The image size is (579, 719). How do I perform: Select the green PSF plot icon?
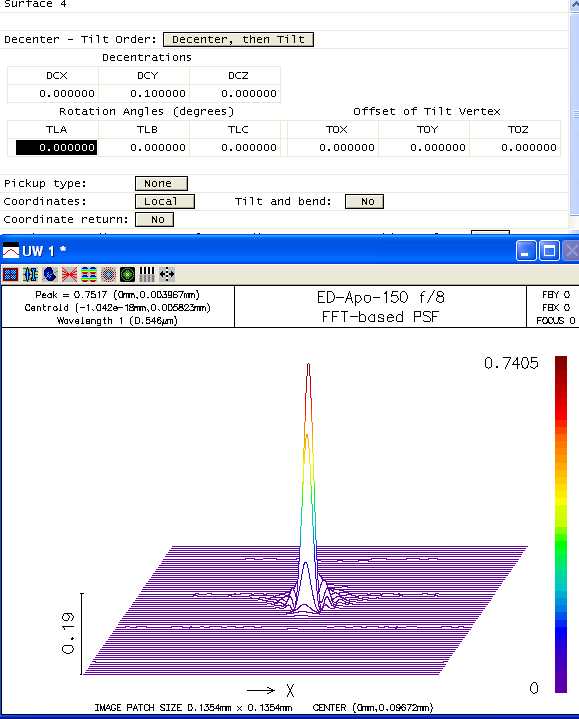coord(127,275)
